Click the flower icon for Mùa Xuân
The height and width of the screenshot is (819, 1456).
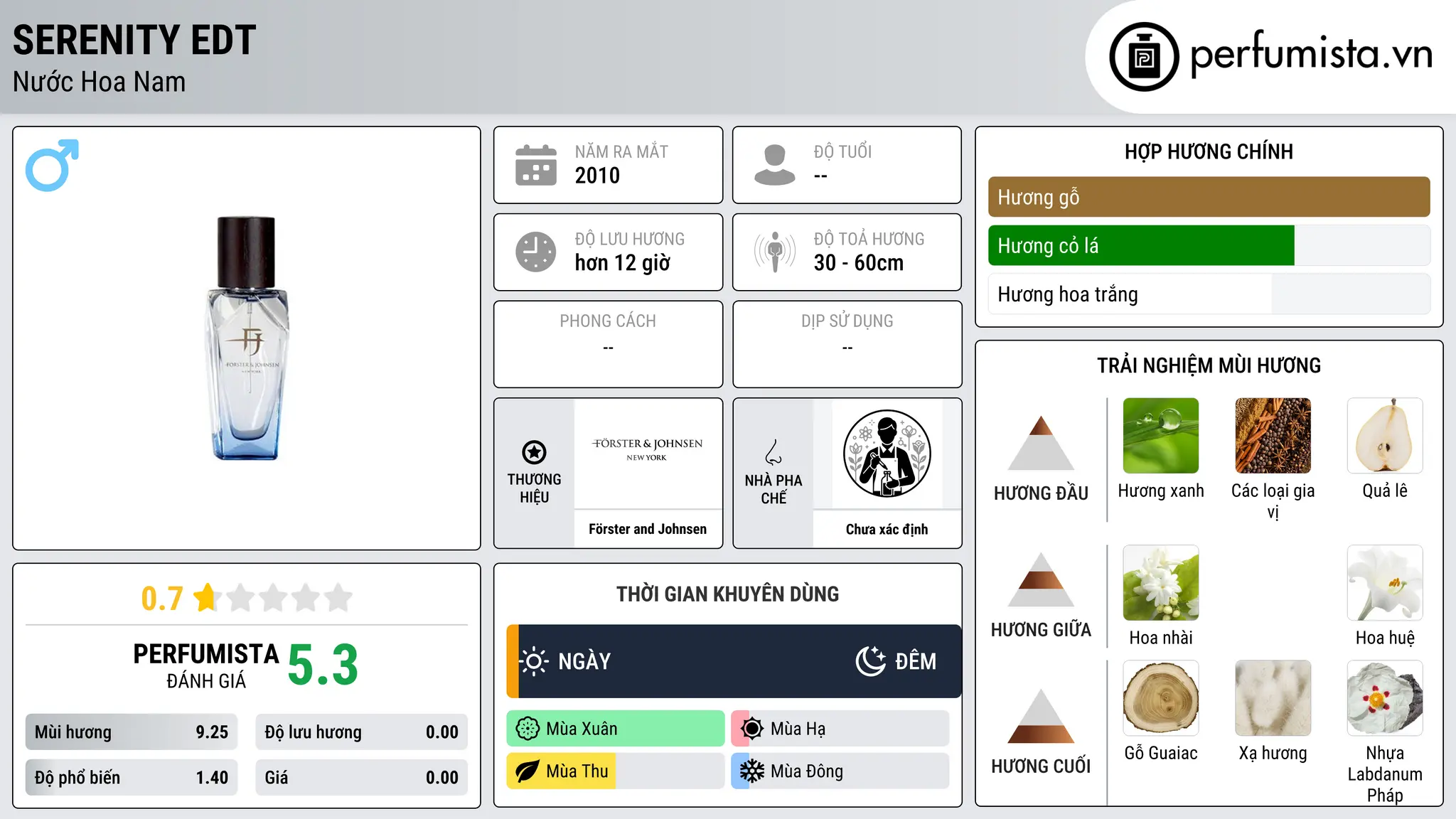pos(528,729)
